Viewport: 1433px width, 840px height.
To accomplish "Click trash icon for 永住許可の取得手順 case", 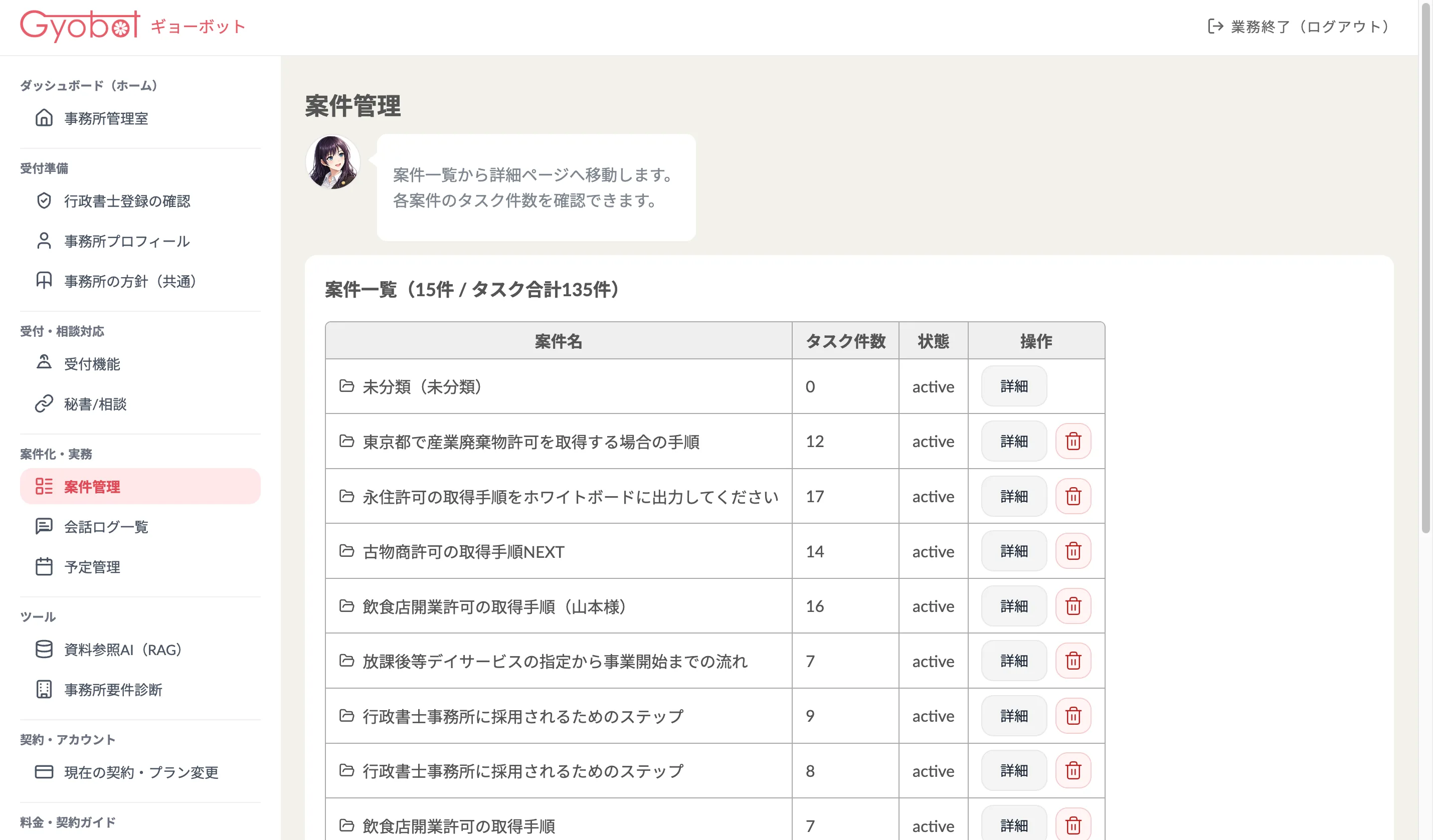I will [1073, 497].
